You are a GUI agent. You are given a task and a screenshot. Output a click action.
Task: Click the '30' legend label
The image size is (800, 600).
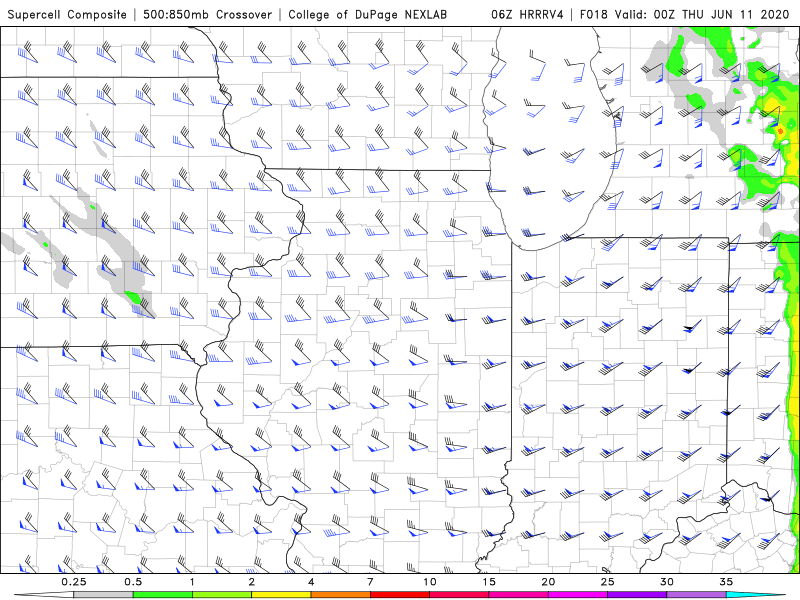pos(667,582)
